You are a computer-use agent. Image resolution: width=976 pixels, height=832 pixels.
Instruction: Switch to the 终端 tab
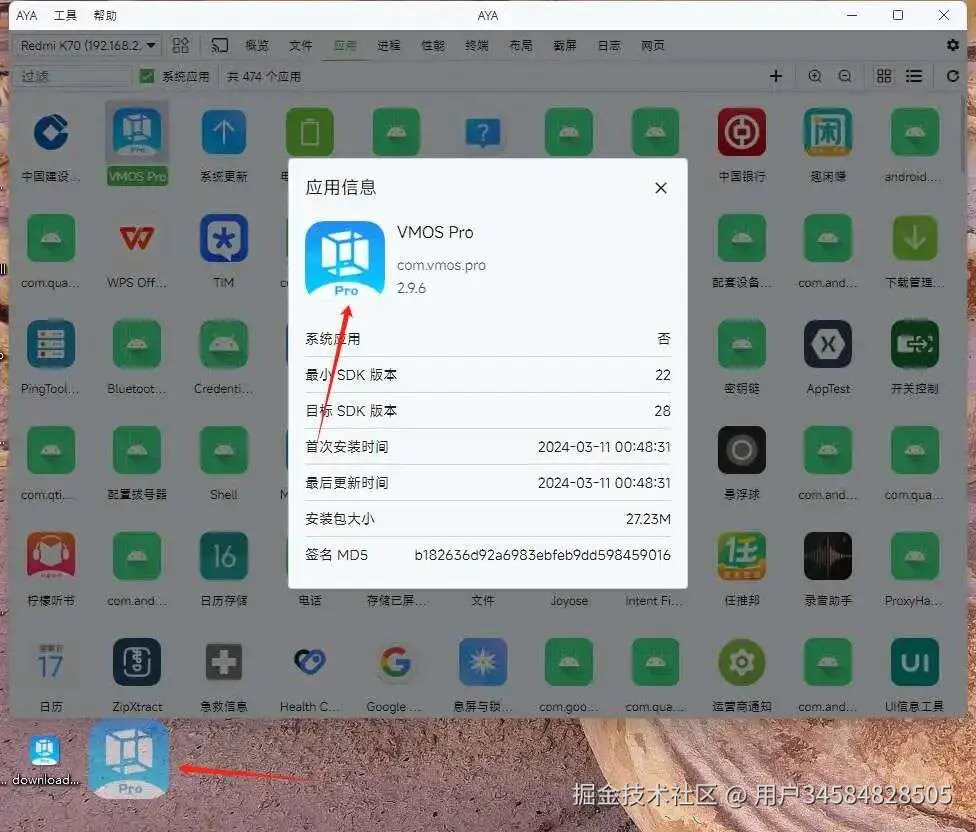pyautogui.click(x=477, y=45)
